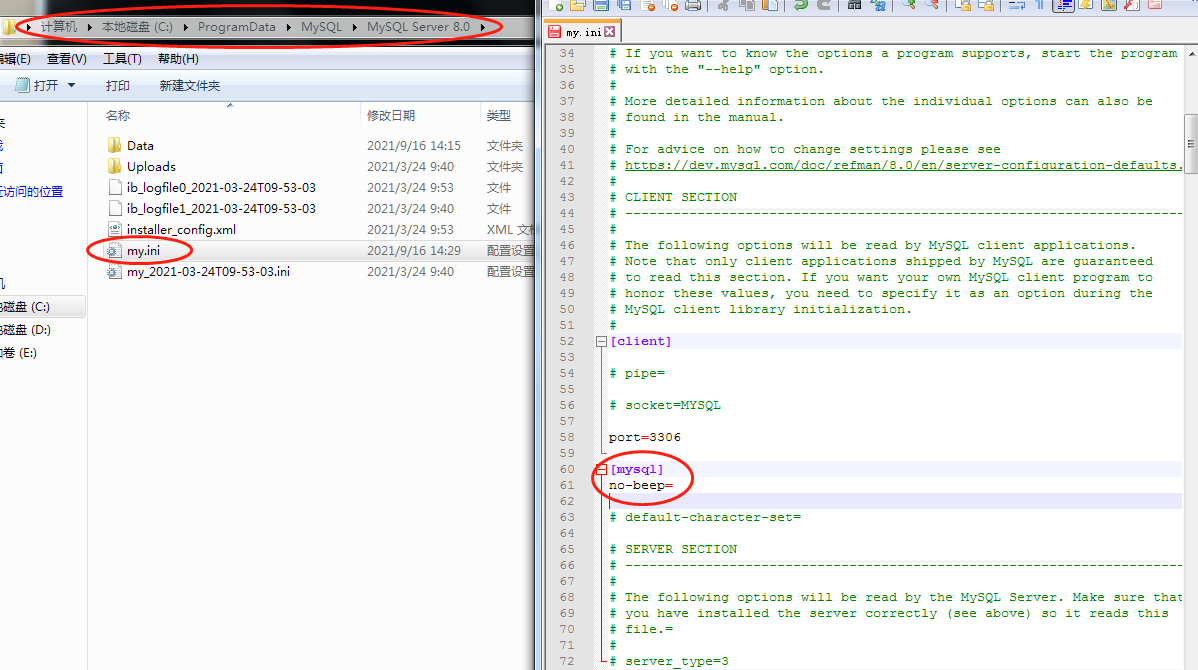This screenshot has width=1198, height=670.
Task: Click the Open file icon on Notepad++ toolbar
Action: [576, 7]
